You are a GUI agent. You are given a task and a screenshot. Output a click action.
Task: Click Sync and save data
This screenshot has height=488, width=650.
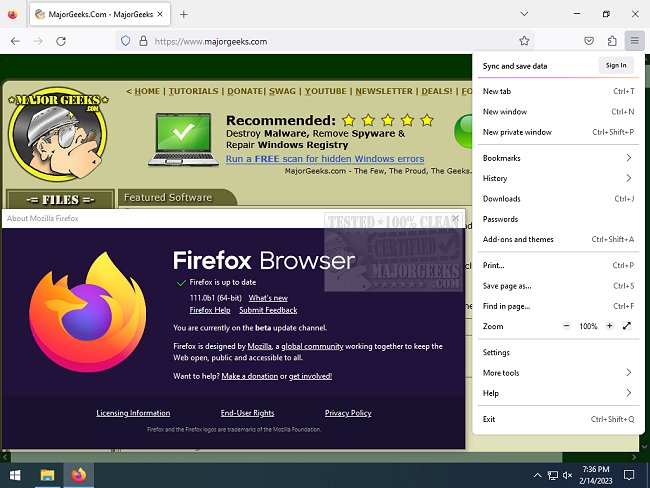click(x=515, y=66)
